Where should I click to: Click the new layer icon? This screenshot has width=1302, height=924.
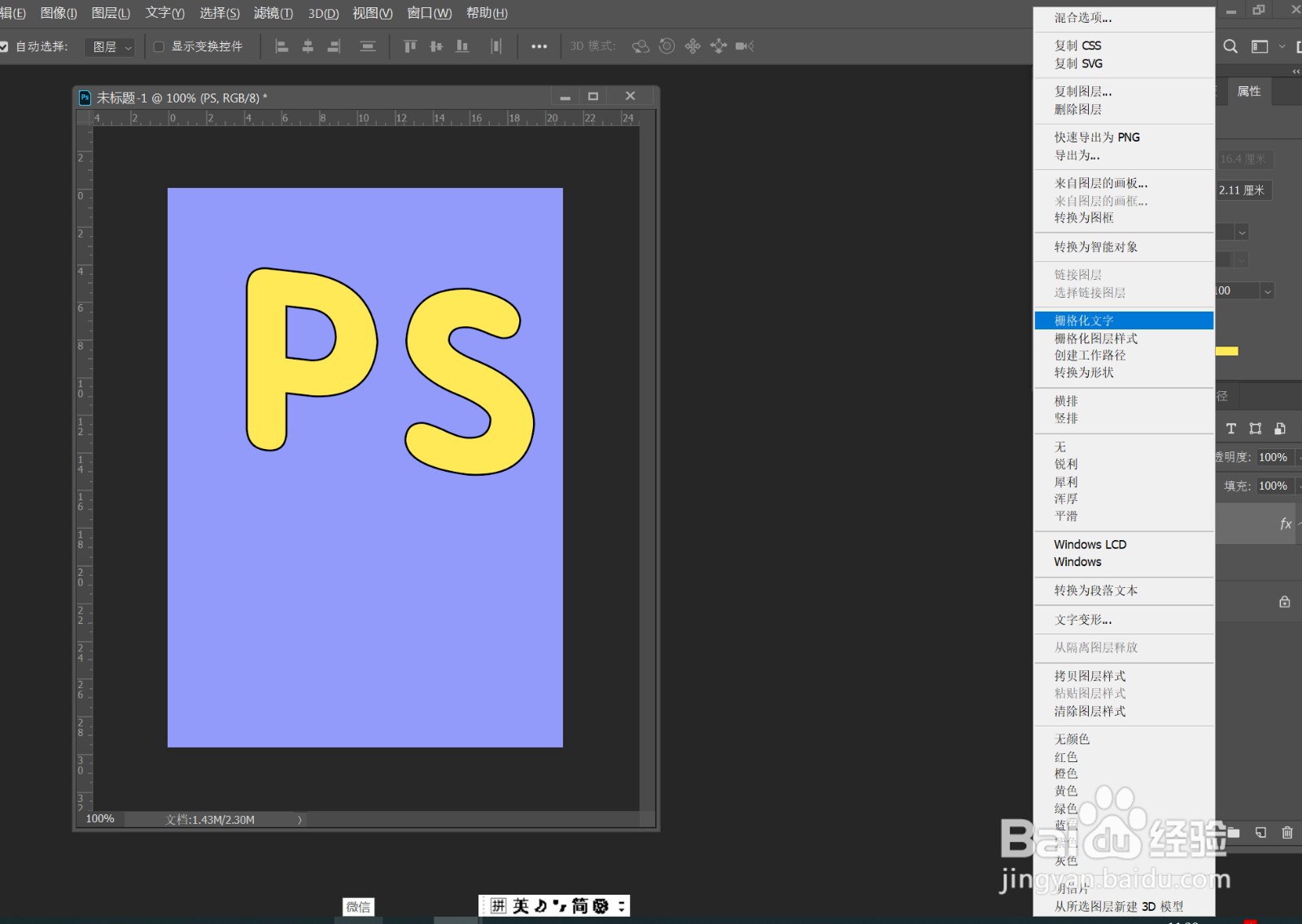1260,832
